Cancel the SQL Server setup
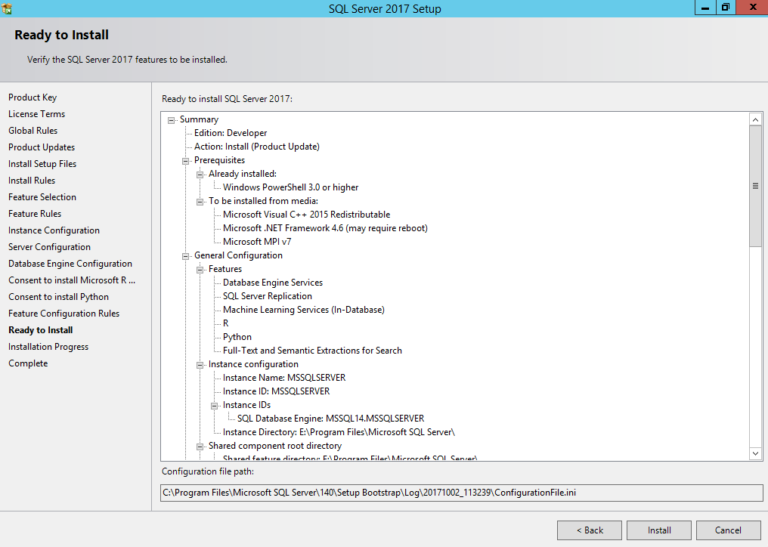 pos(728,530)
